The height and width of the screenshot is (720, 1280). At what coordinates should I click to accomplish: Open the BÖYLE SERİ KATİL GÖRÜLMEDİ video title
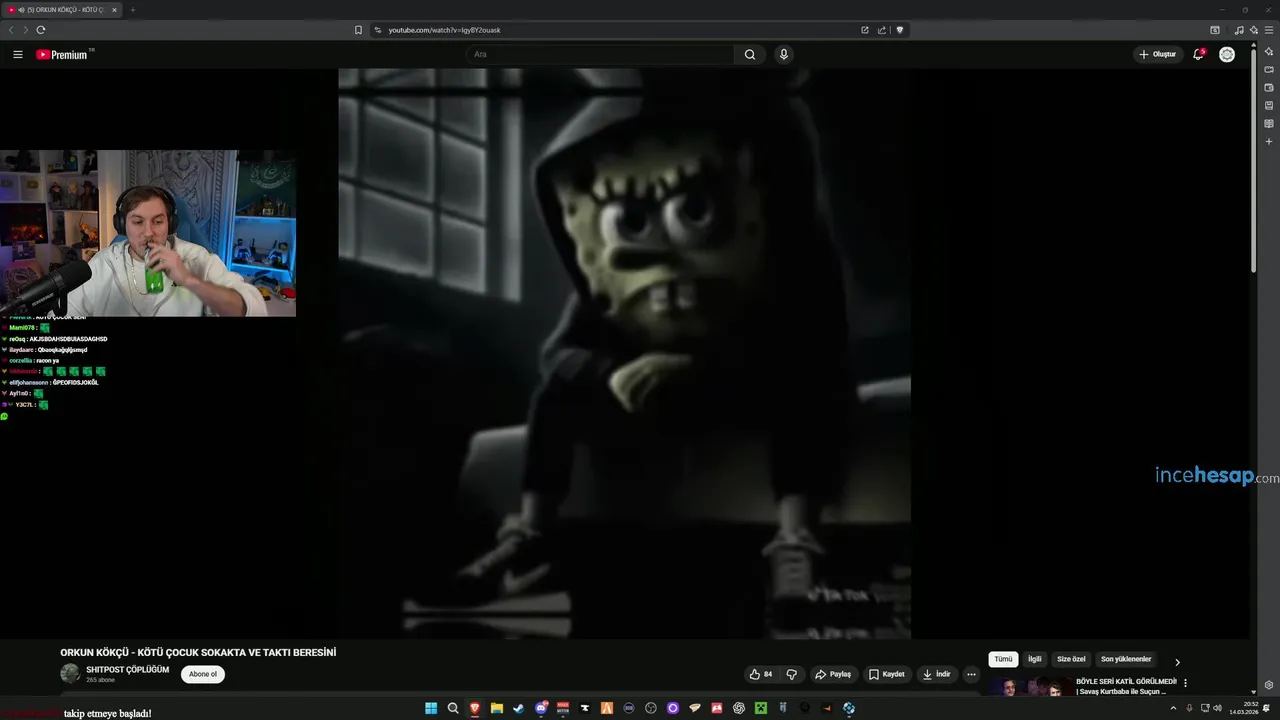pos(1126,686)
